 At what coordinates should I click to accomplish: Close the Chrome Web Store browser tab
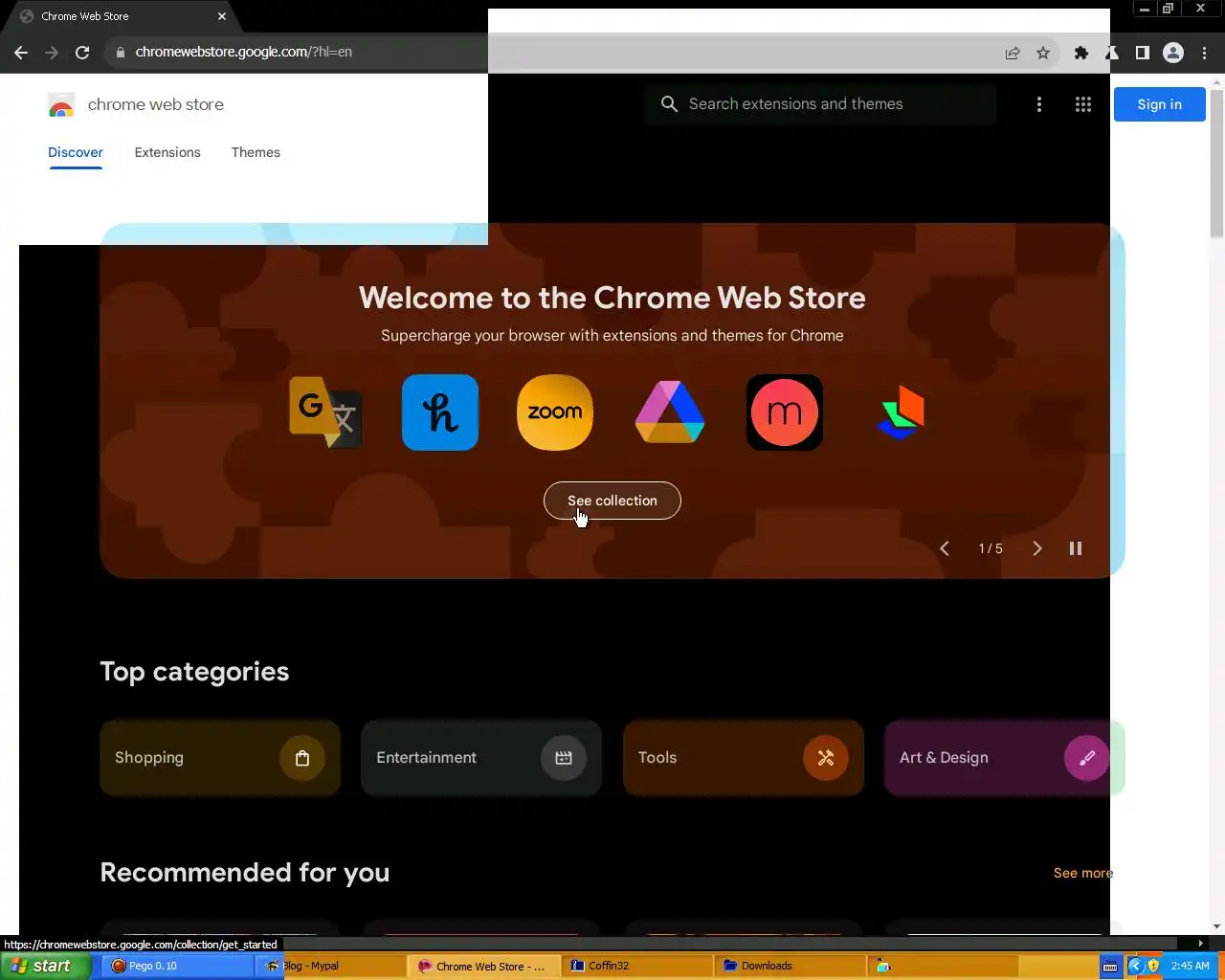(x=222, y=16)
